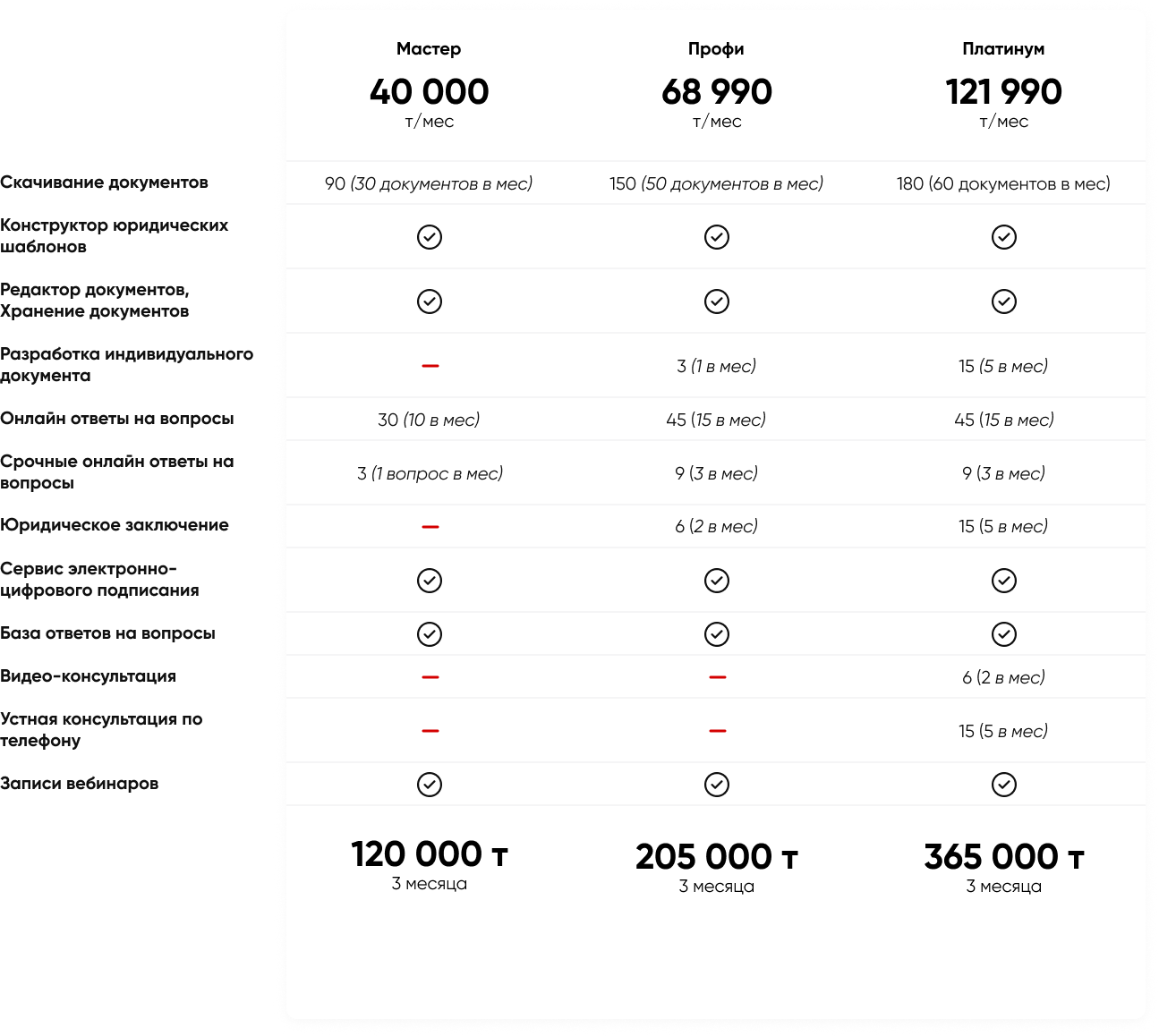The image size is (1159, 1036).
Task: Click the 205 000 т three-month price
Action: coord(717,857)
